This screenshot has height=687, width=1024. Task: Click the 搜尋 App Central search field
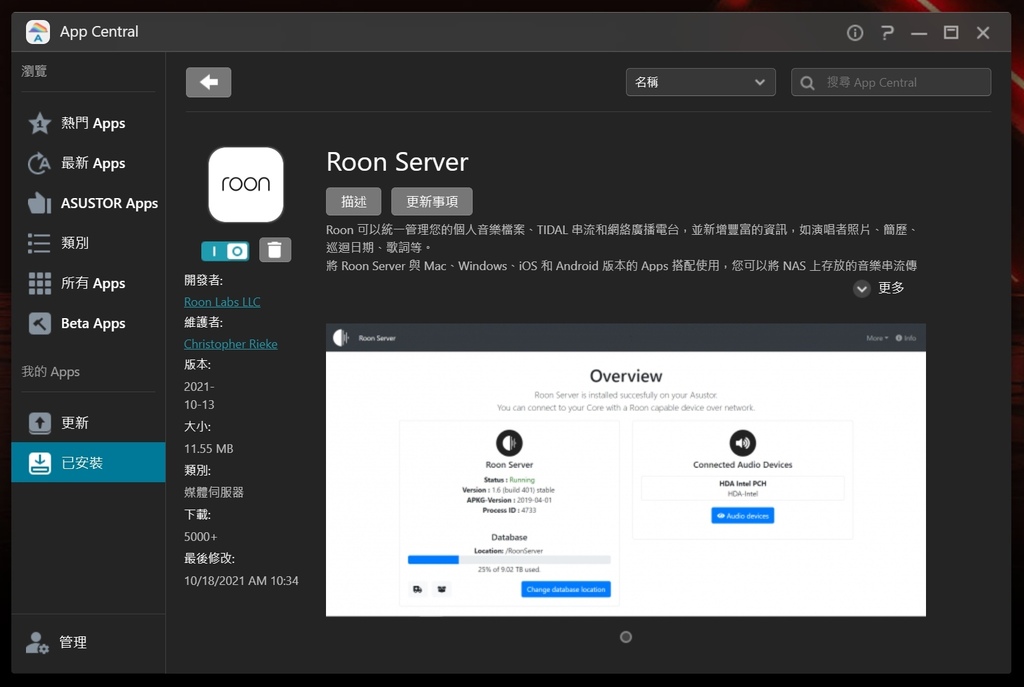[x=891, y=82]
